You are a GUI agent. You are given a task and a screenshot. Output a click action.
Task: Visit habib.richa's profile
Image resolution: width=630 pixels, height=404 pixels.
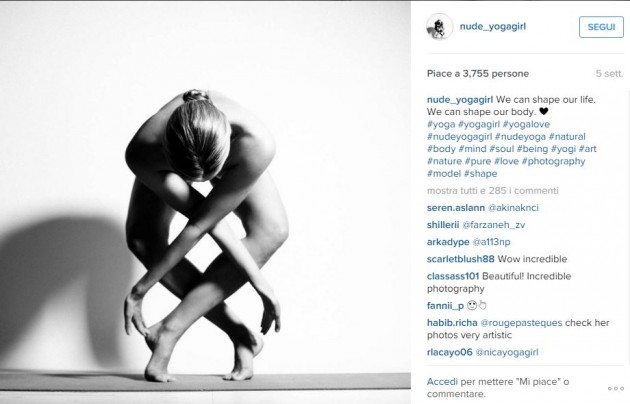coord(452,323)
